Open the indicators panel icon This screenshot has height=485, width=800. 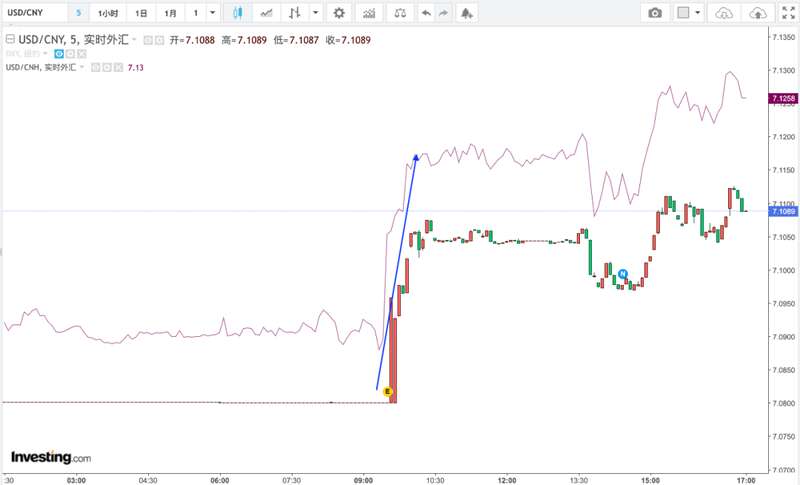(x=369, y=13)
